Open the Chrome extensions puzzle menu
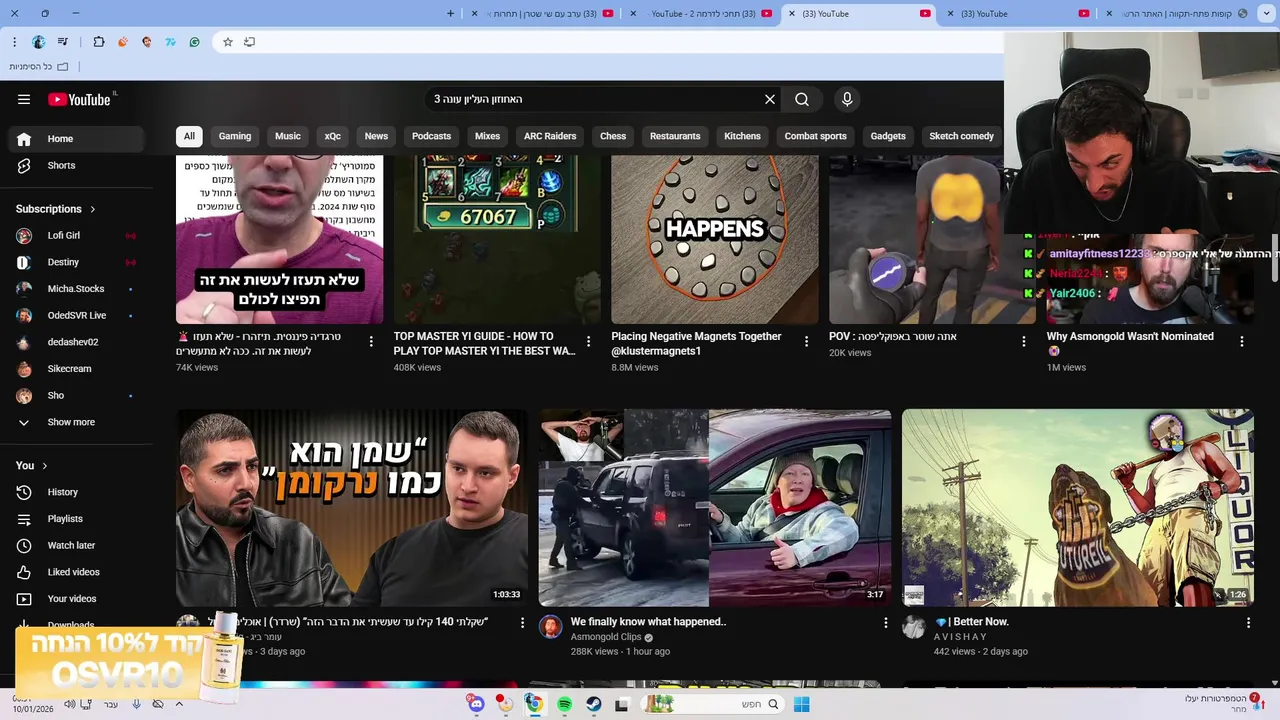Screen dimensions: 1280x720 98,42
